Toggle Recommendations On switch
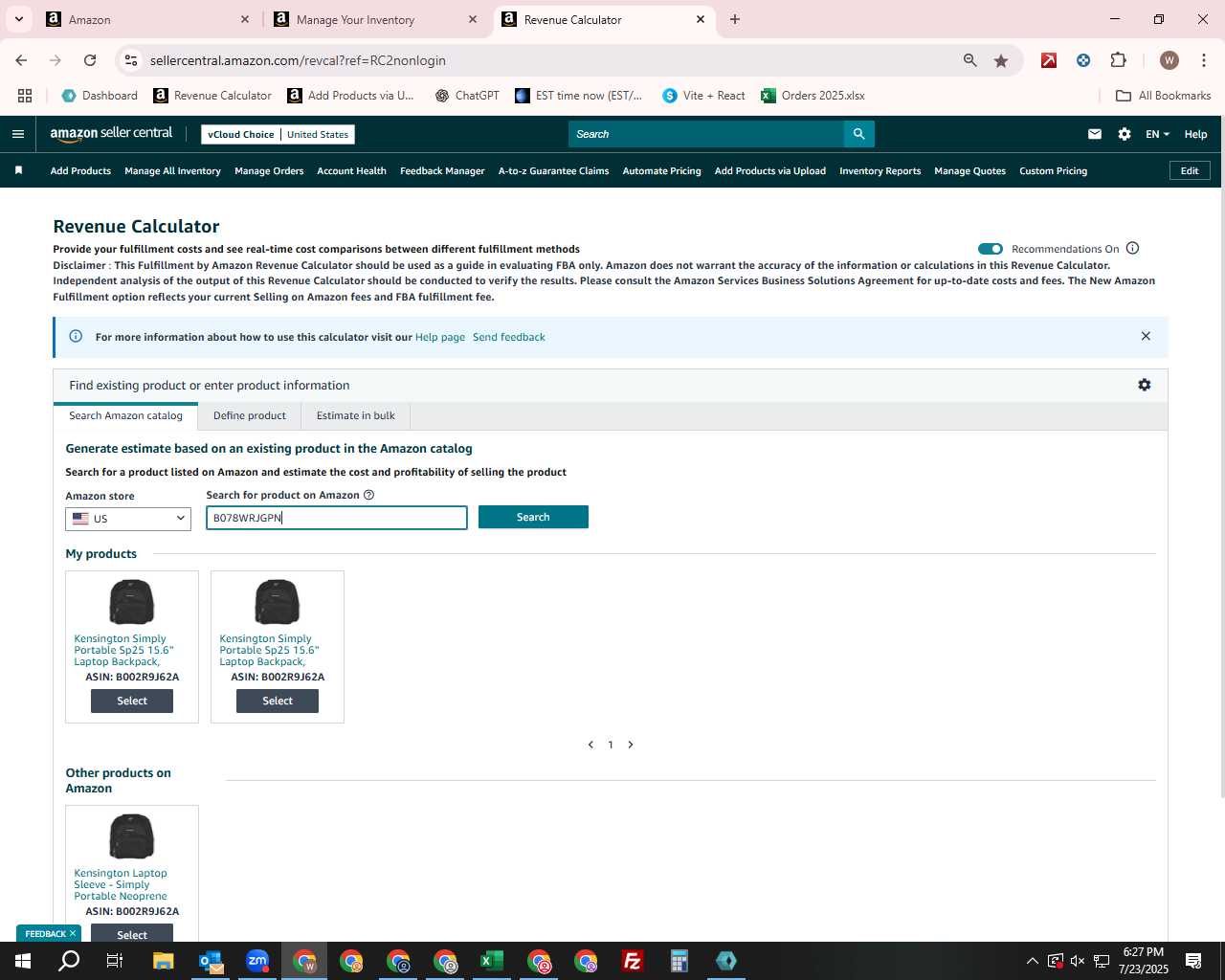This screenshot has height=980, width=1225. click(x=991, y=249)
